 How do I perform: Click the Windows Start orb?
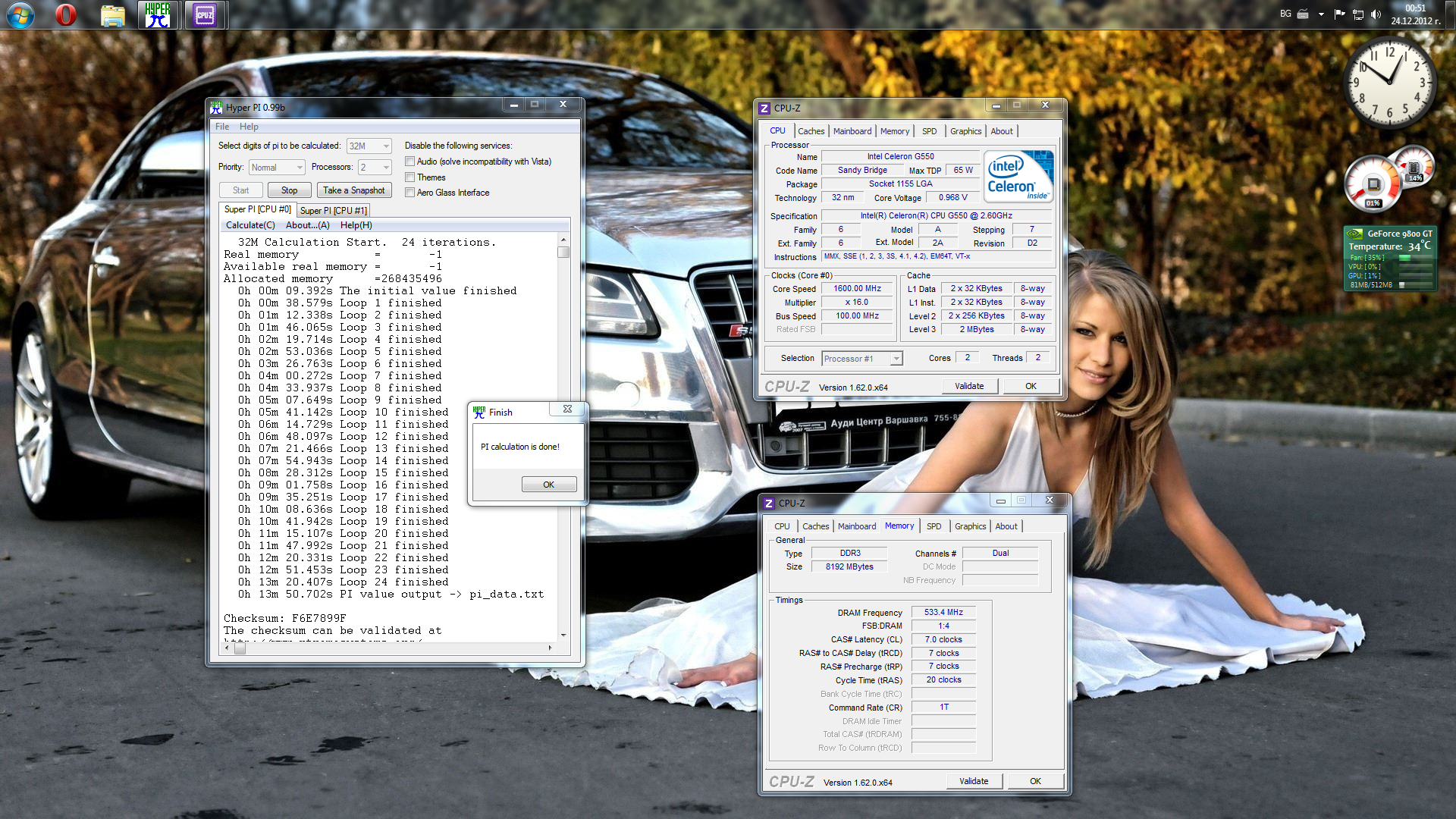point(20,15)
